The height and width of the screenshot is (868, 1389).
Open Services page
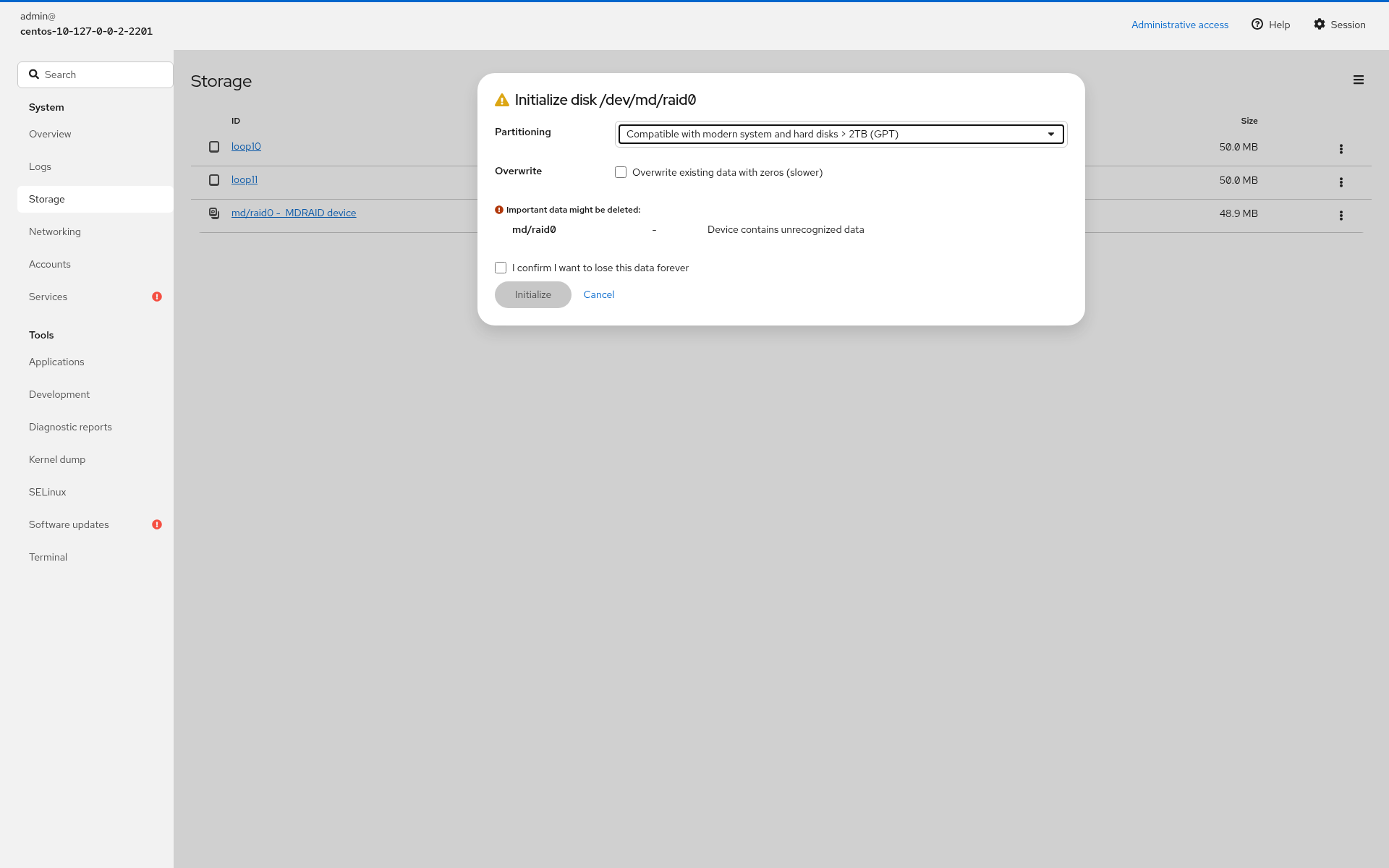pos(95,297)
